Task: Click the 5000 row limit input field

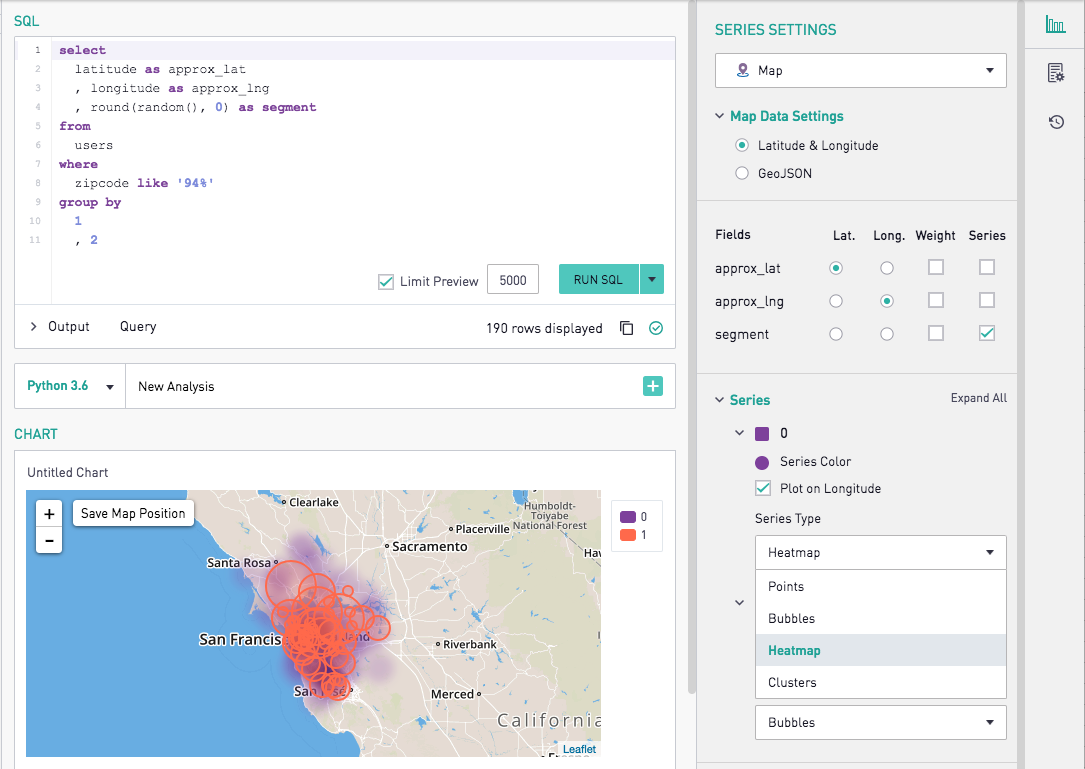Action: [512, 281]
